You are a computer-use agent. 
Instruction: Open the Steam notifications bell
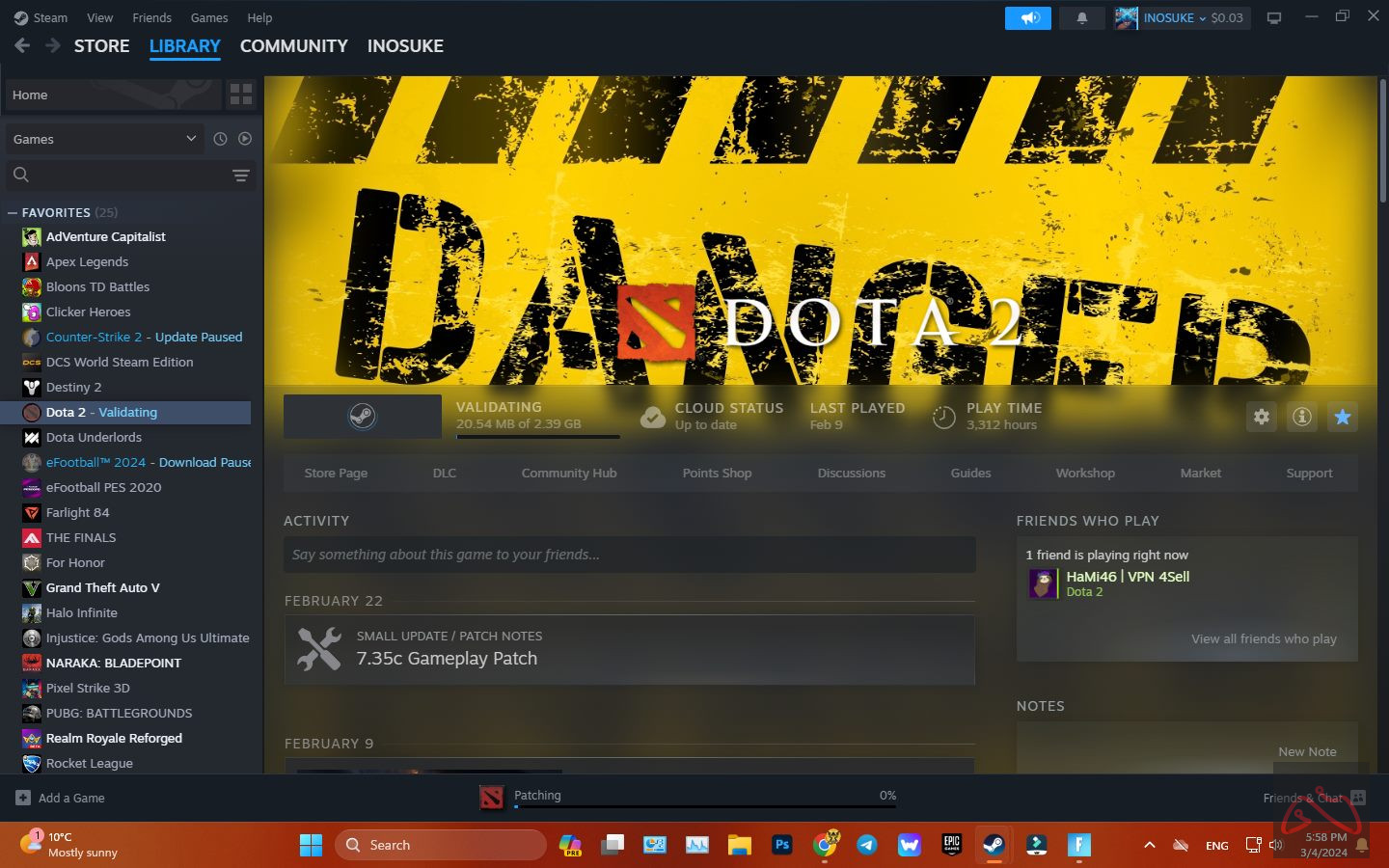(1081, 17)
